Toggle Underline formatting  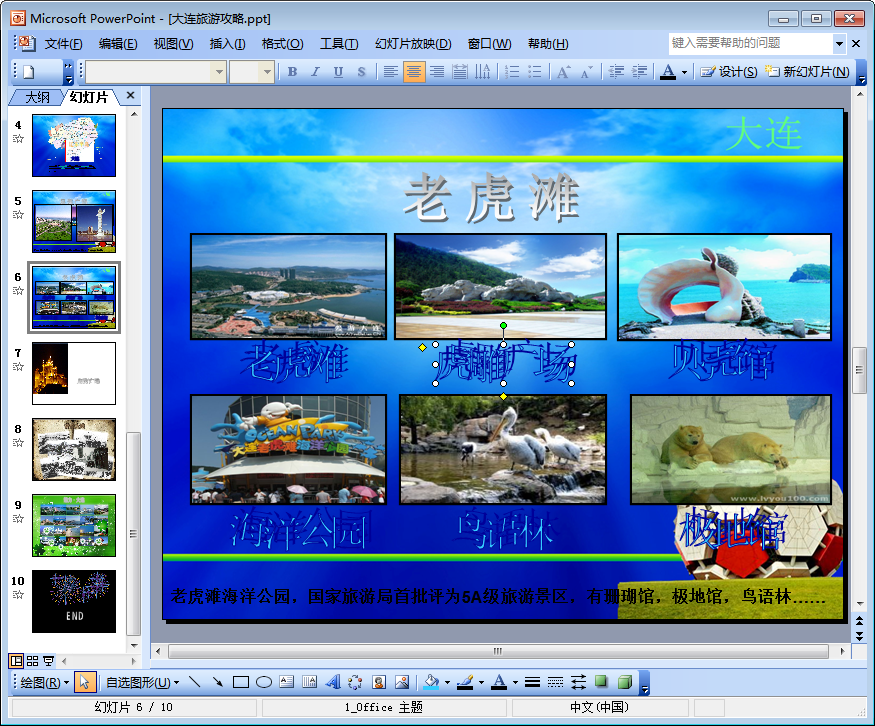(338, 71)
